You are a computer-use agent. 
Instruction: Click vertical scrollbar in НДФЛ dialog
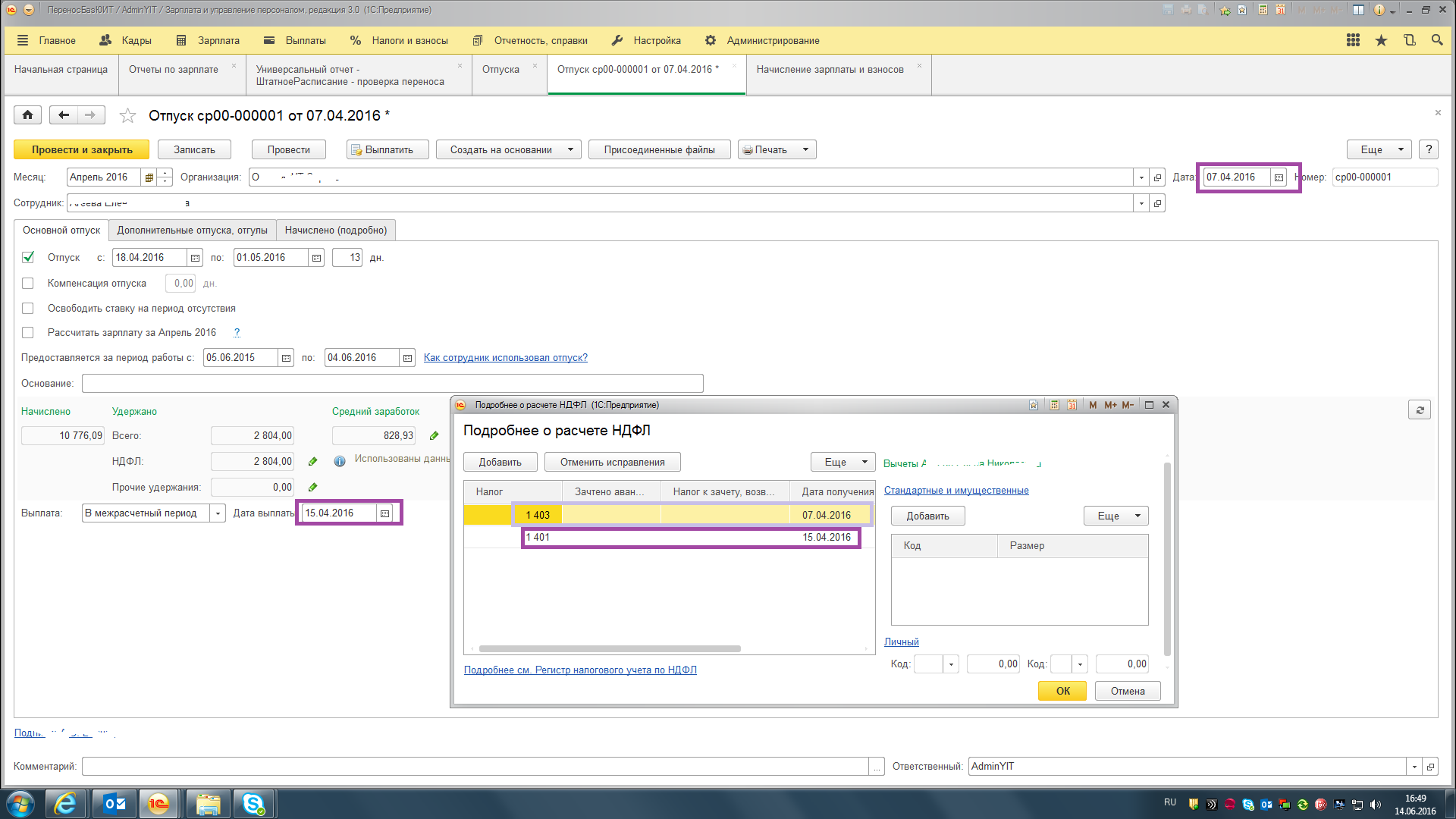(1167, 559)
